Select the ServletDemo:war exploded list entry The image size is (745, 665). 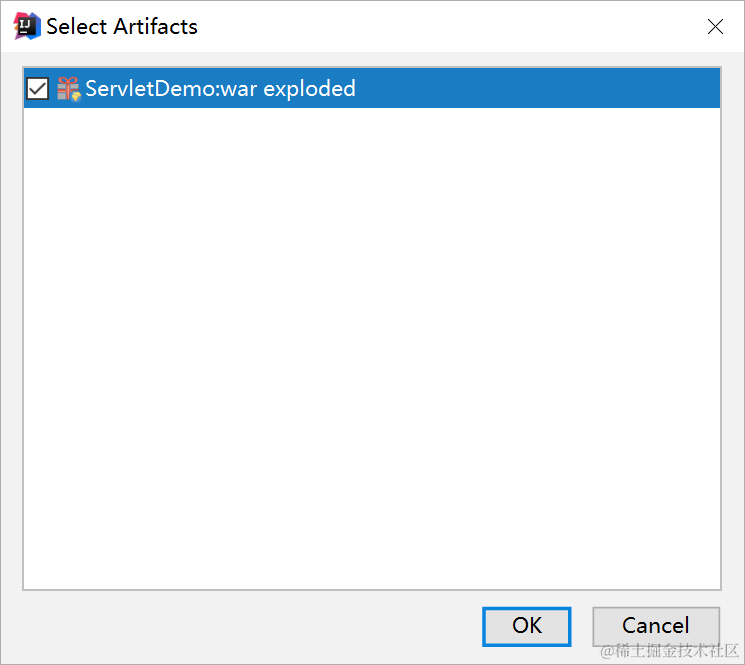[x=372, y=88]
